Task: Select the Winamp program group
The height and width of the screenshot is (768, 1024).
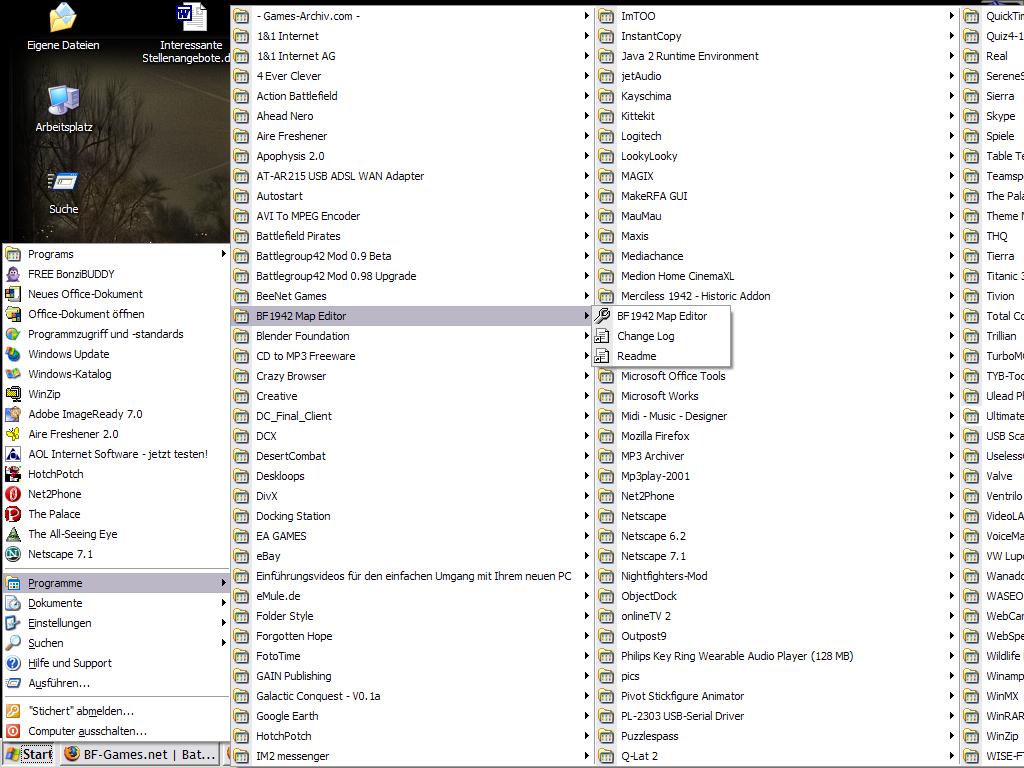Action: tap(993, 676)
